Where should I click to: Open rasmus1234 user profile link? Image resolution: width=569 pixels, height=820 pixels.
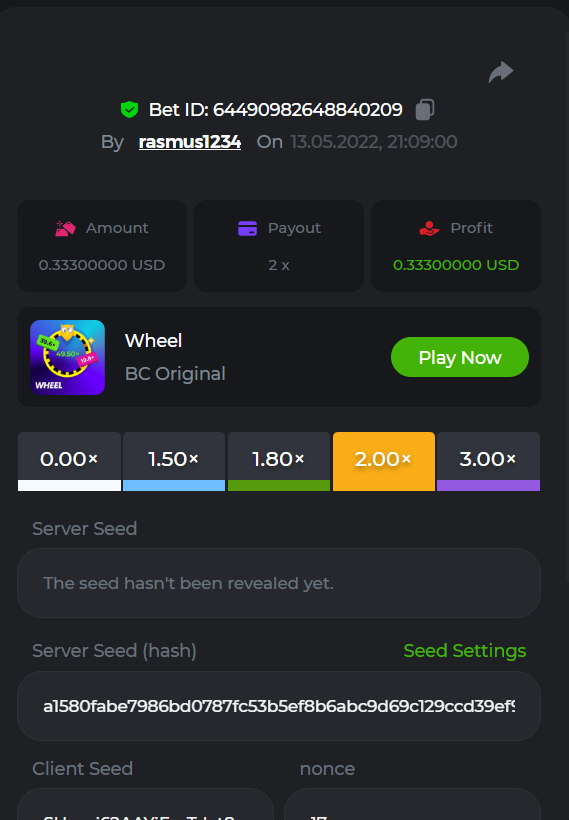(190, 142)
